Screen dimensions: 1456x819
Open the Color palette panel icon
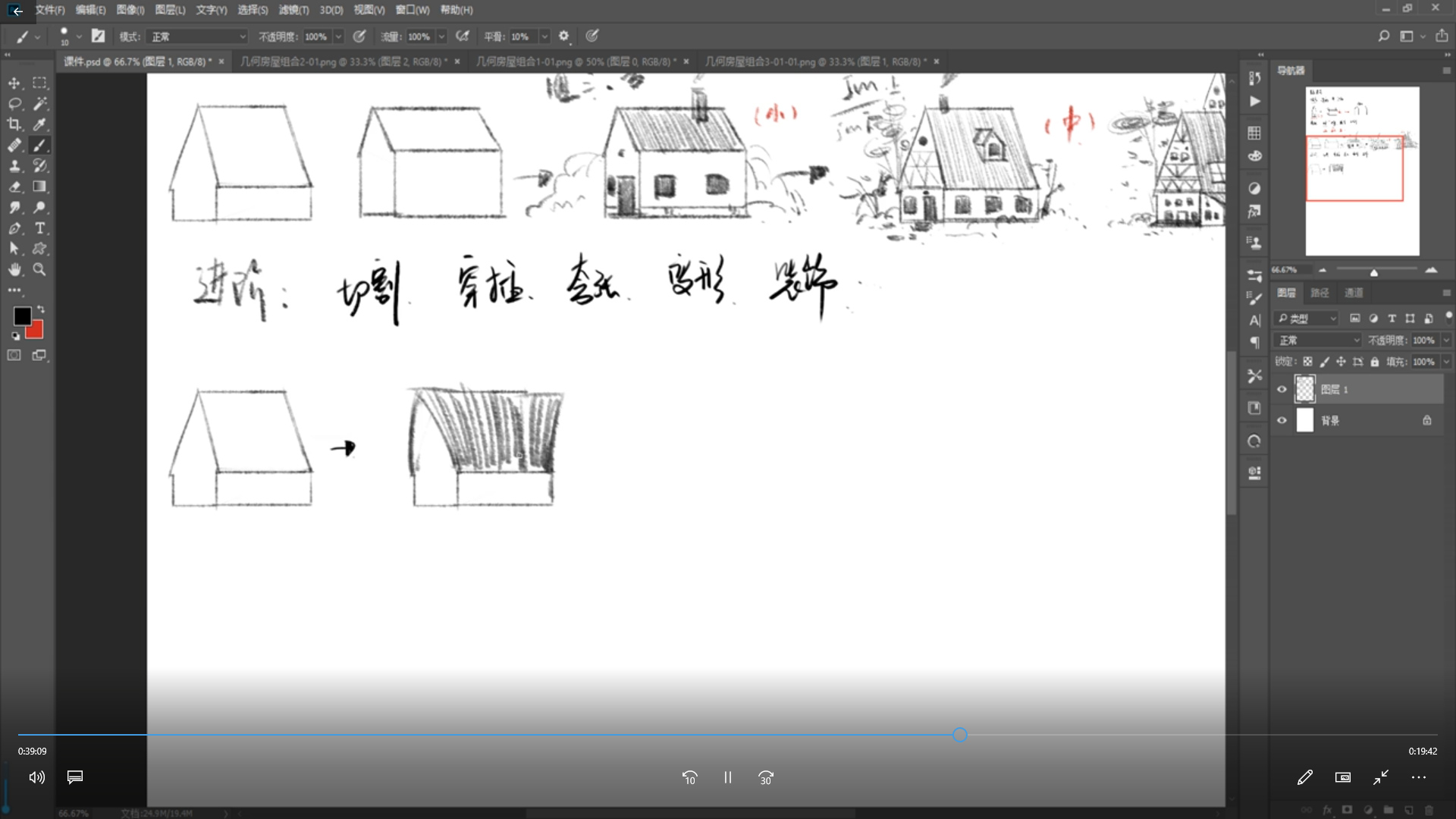[1254, 156]
